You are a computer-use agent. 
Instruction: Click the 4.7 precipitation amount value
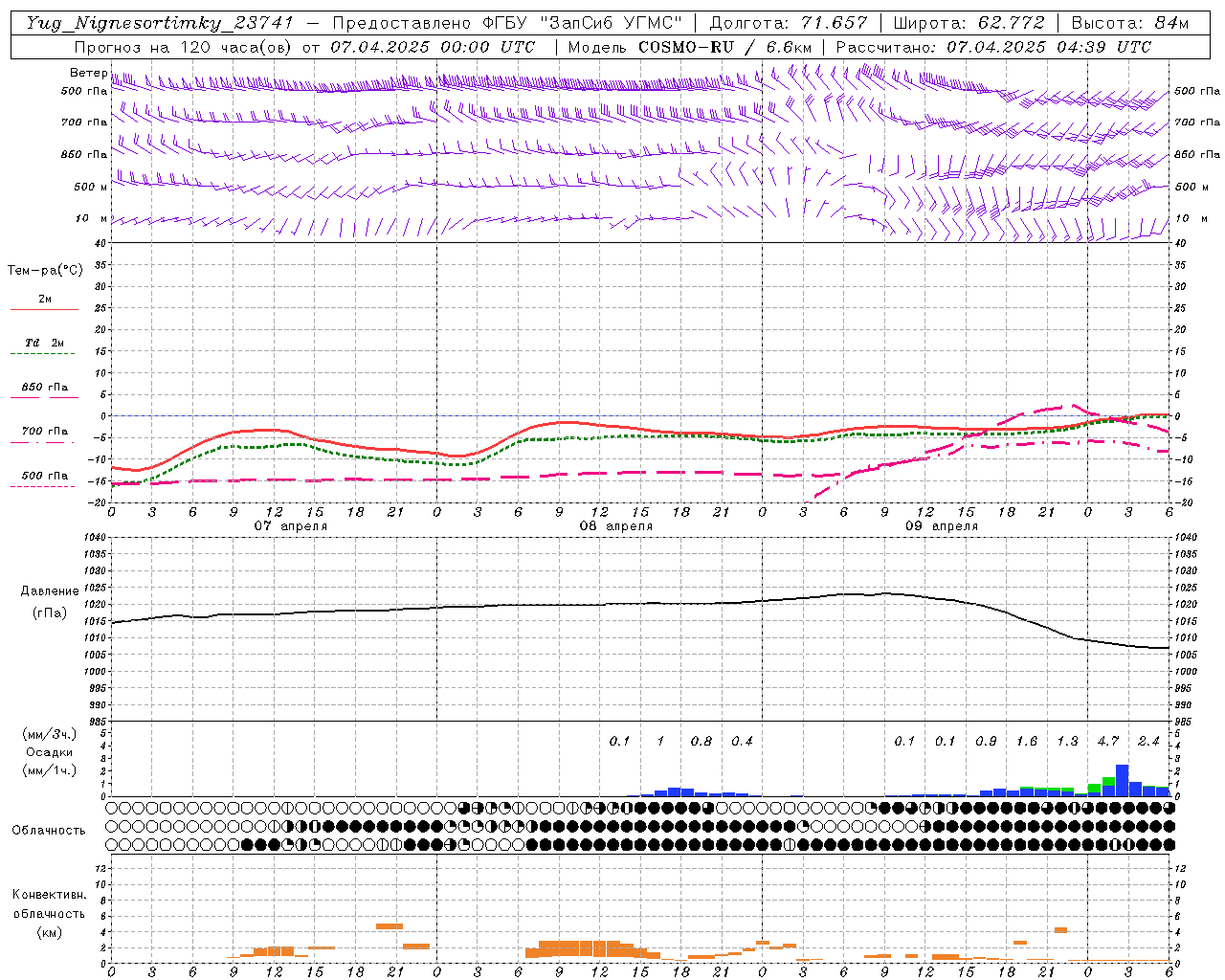(1107, 741)
